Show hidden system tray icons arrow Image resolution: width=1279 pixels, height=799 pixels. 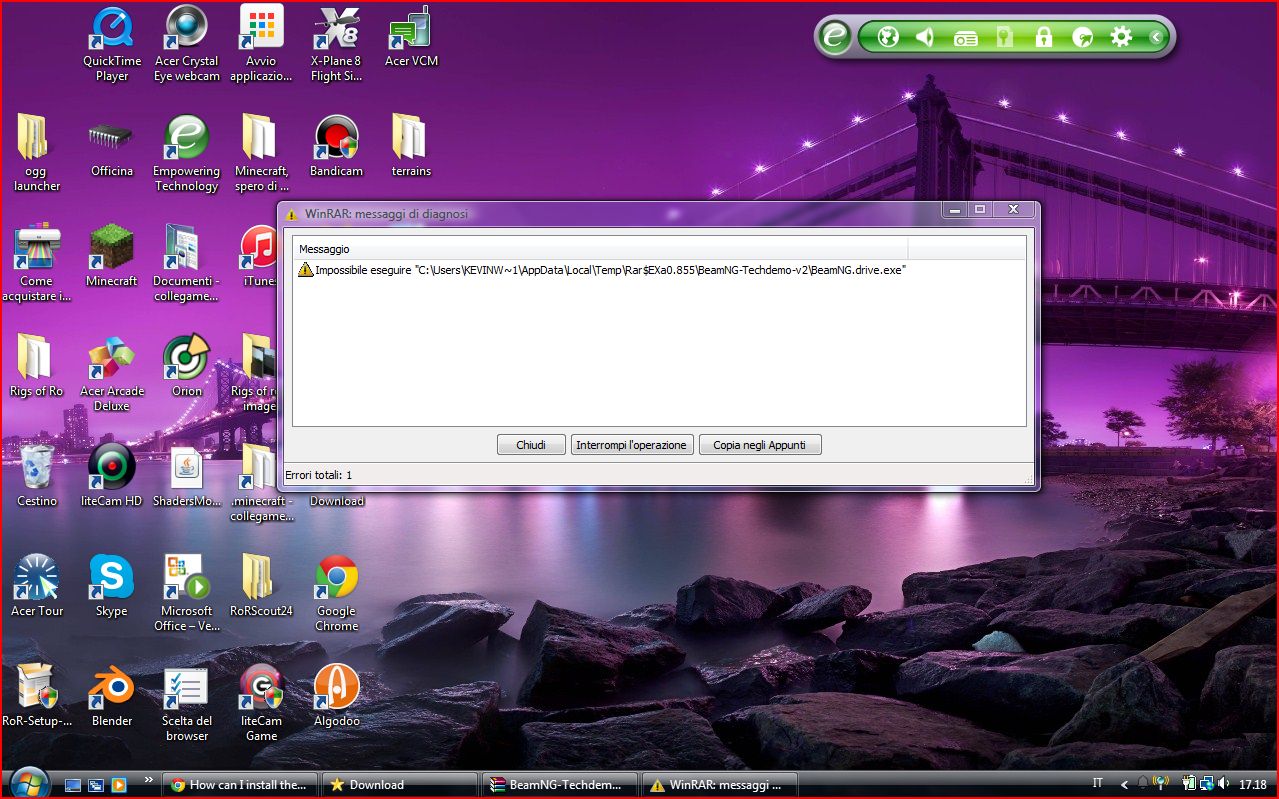[1123, 785]
